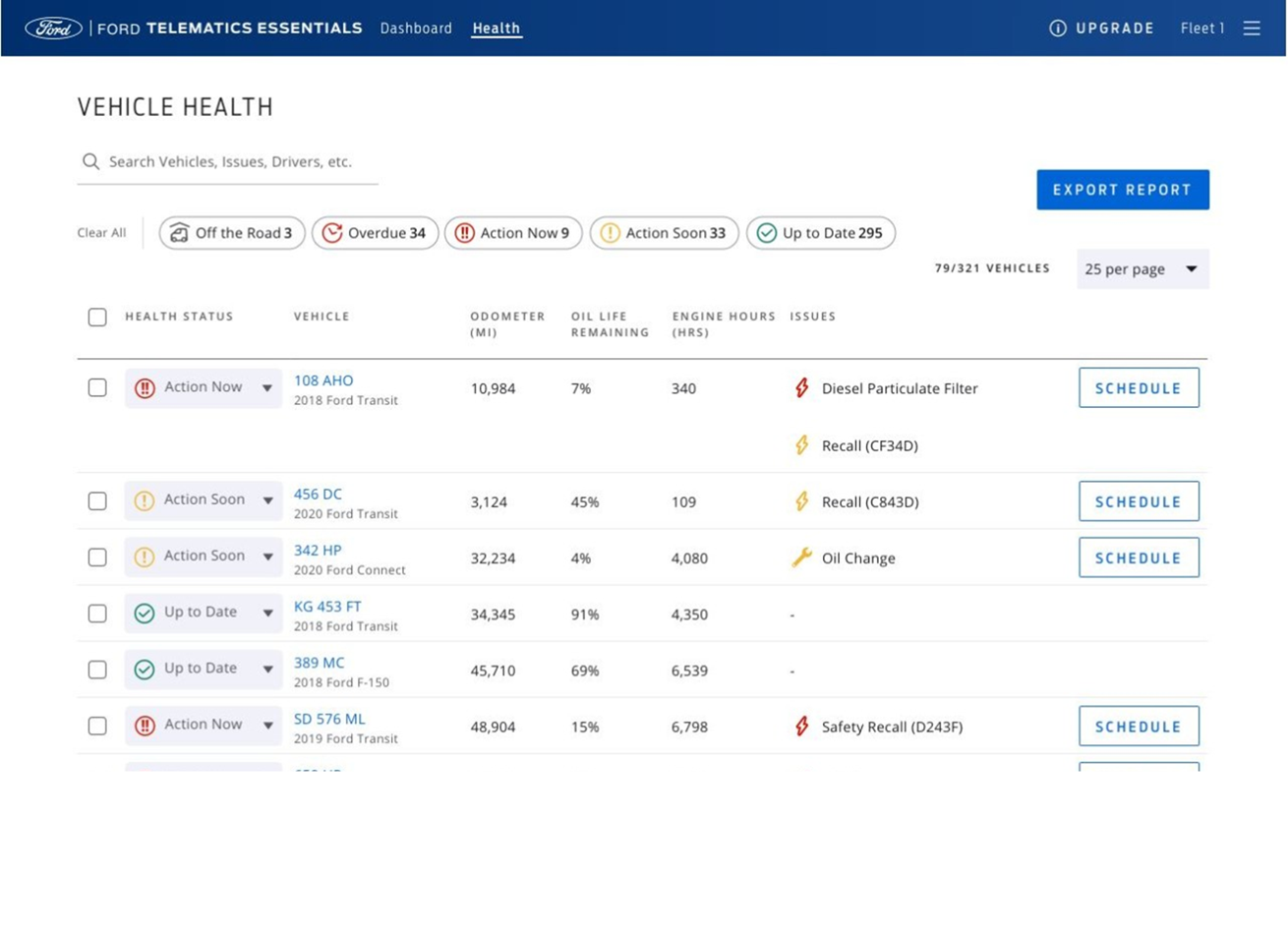
Task: Click the Odometer (MI) column header
Action: (507, 324)
